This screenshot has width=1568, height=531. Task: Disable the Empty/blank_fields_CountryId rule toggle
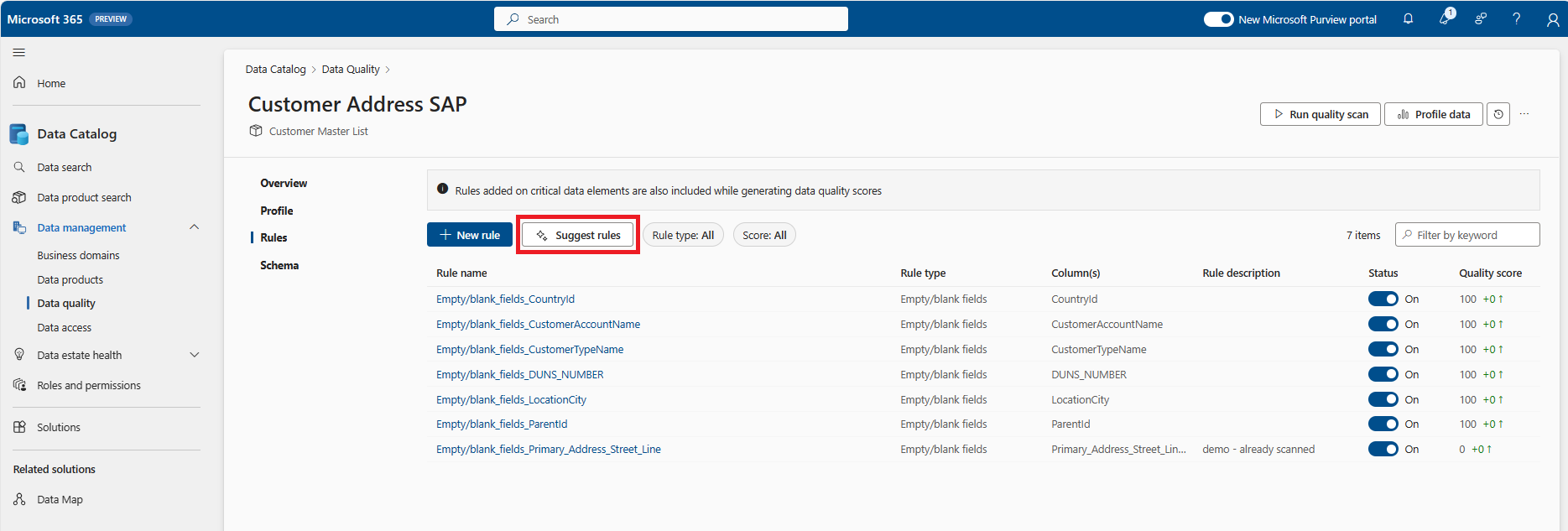1383,299
